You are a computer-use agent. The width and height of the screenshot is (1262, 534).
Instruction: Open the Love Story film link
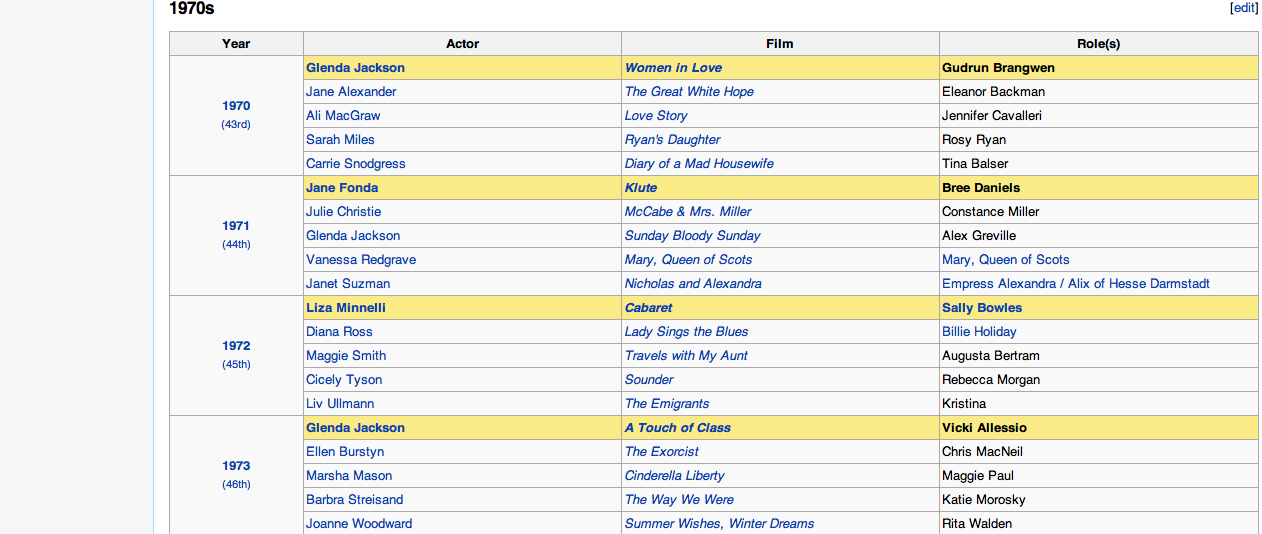point(656,116)
